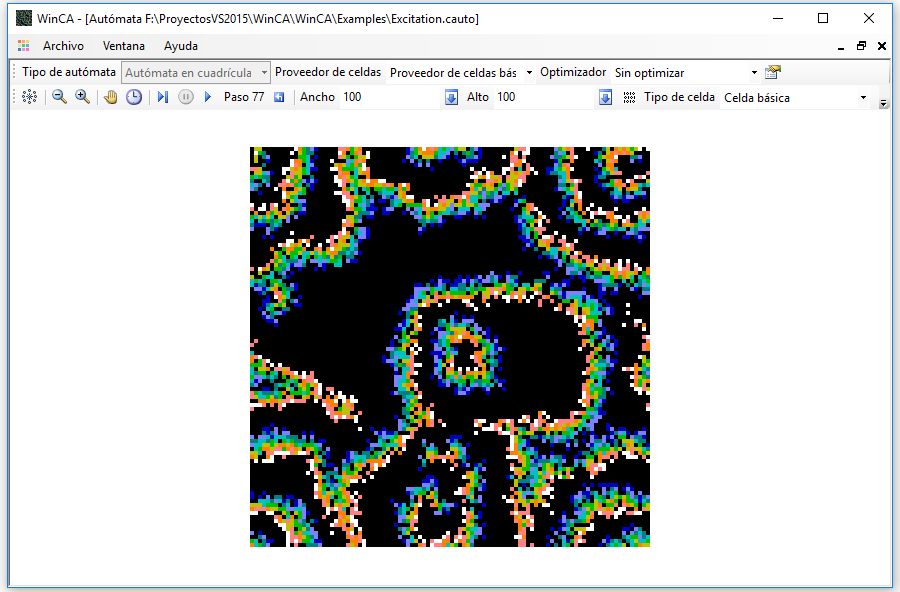Click the Alto height input field
900x592 pixels.
(544, 97)
